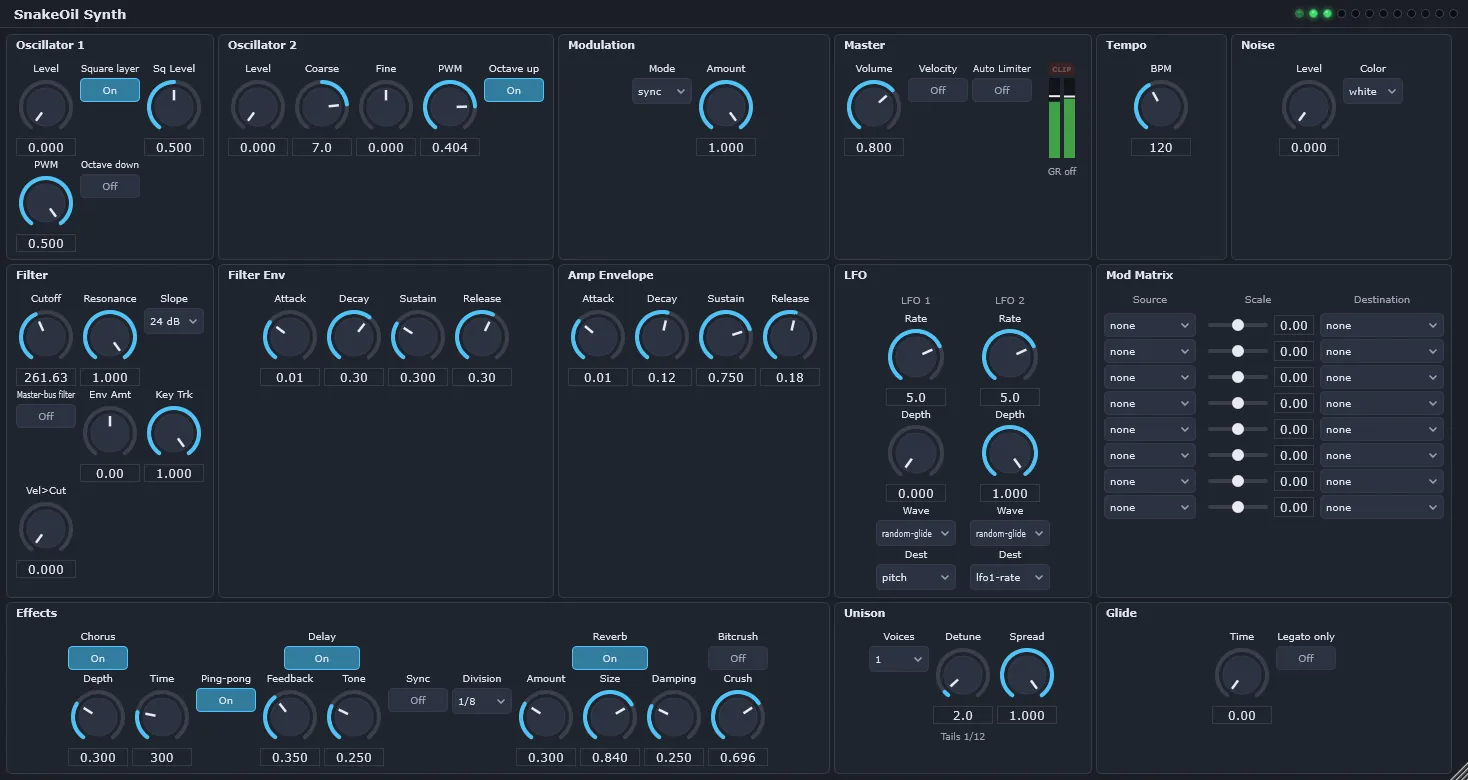Enable Oscillator 1 Octave down
The height and width of the screenshot is (780, 1468).
(110, 186)
